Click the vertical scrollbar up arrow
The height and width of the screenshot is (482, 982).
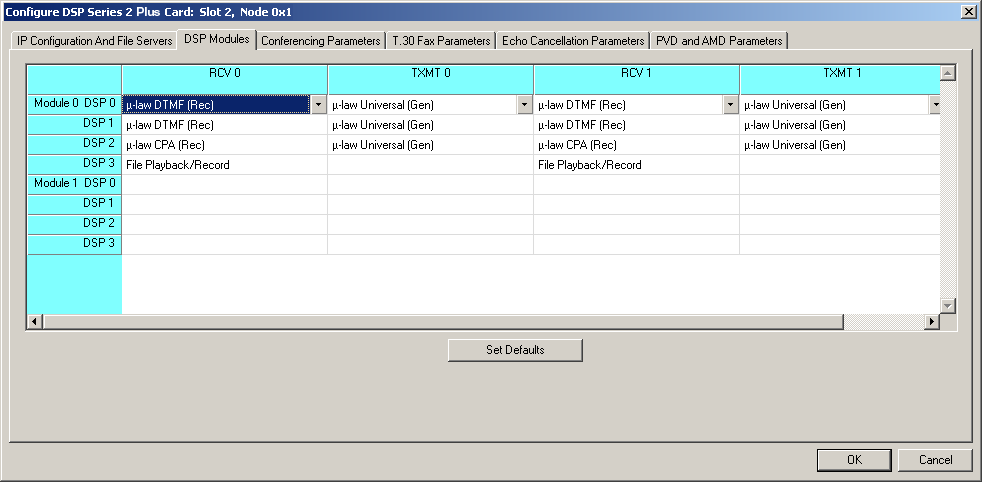tap(948, 73)
